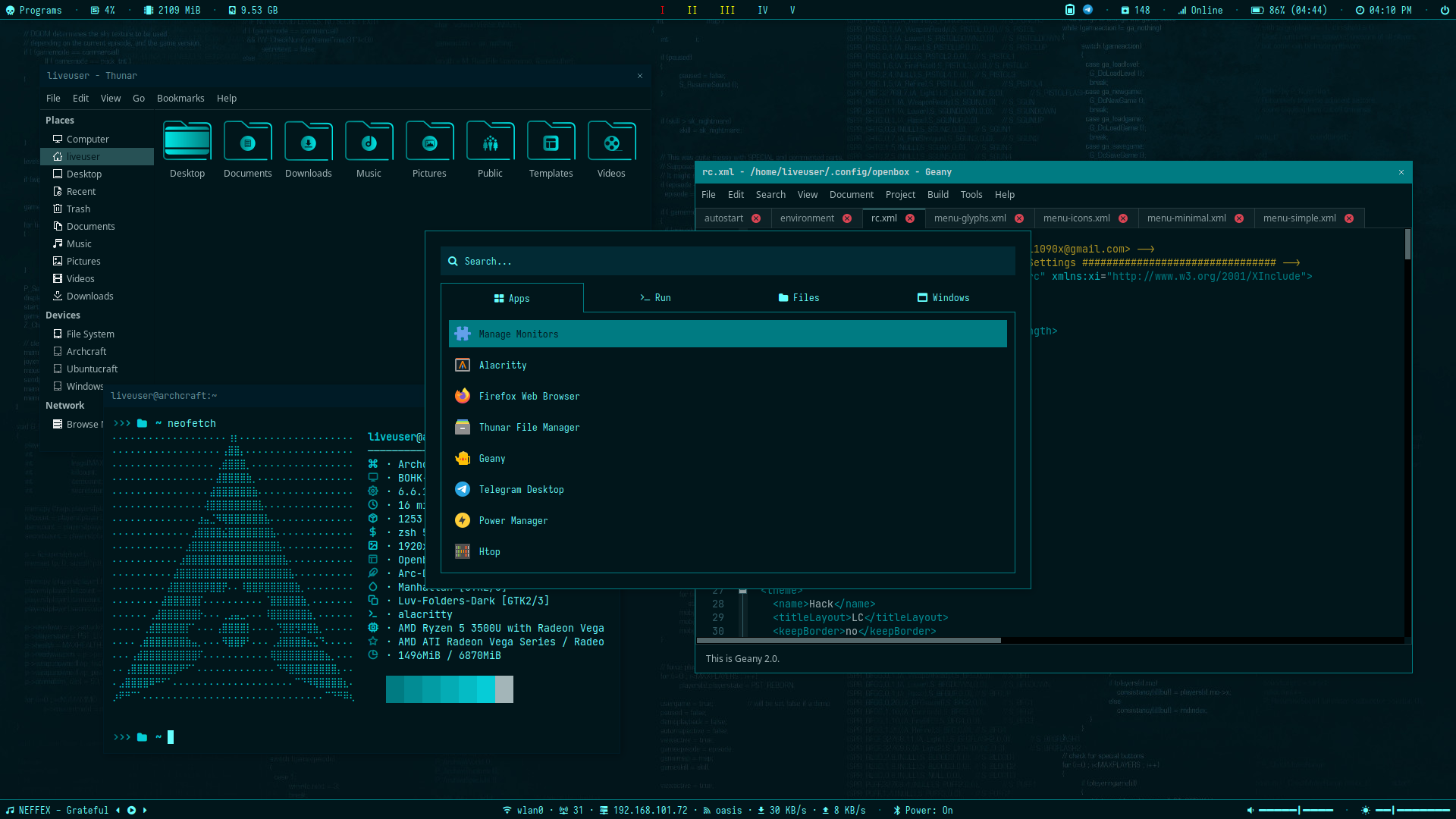Open the Bookmarks menu in Thunar
Viewport: 1456px width, 819px height.
(x=180, y=98)
